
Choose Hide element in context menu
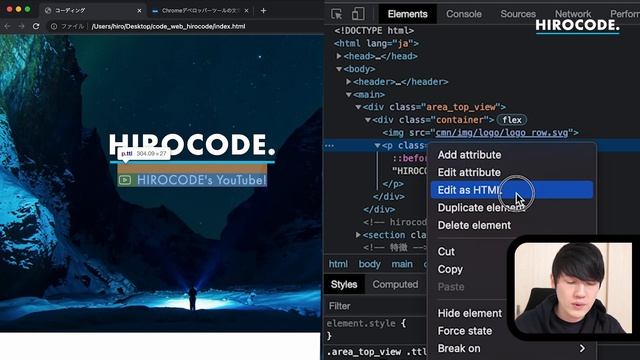click(x=470, y=313)
